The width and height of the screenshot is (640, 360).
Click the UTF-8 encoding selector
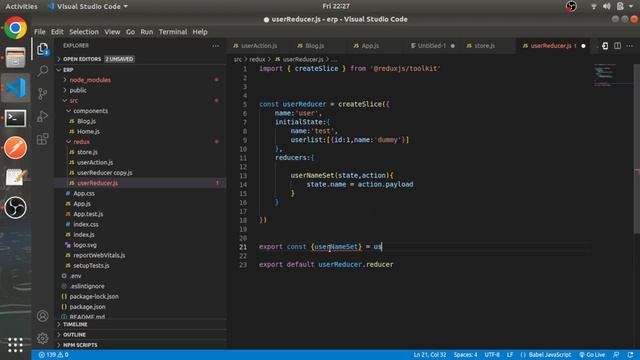(x=492, y=355)
